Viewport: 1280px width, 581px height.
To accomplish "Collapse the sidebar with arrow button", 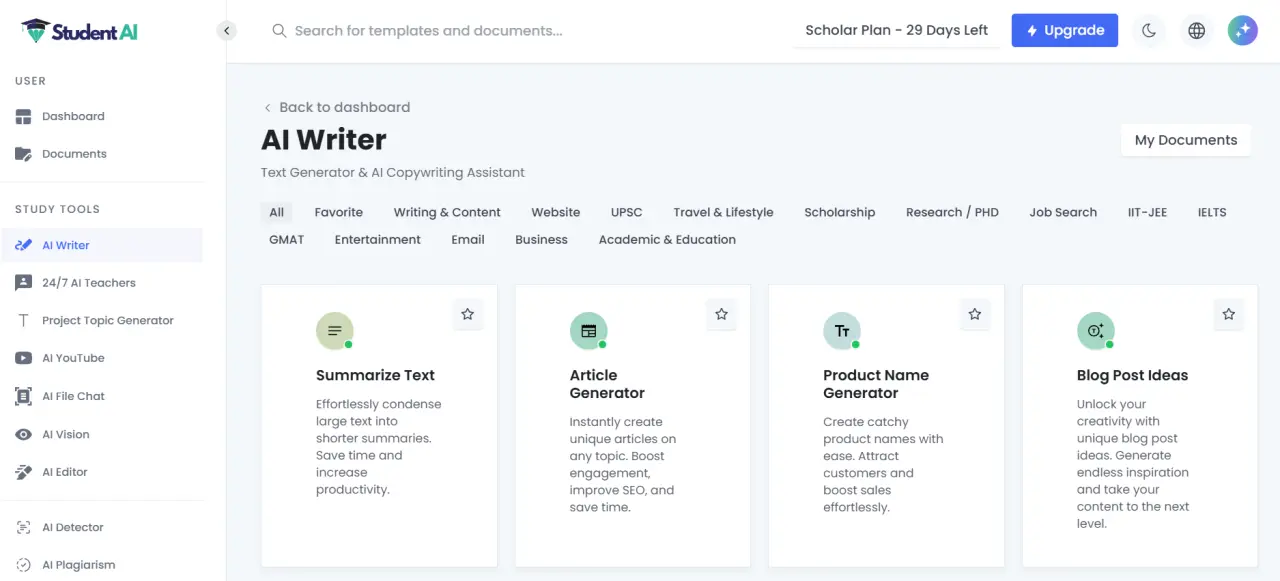I will (x=227, y=31).
